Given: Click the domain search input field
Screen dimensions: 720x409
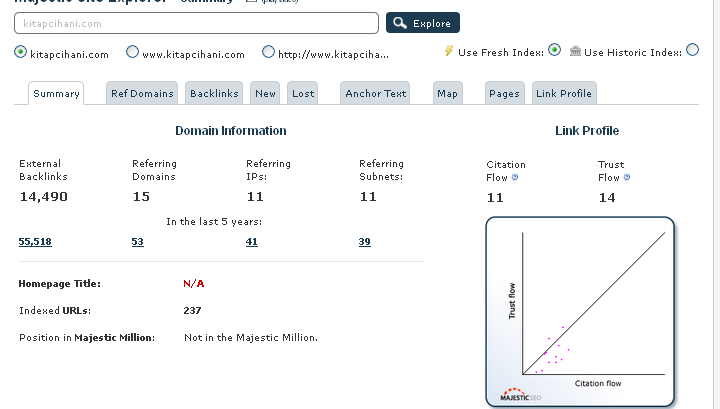Looking at the screenshot, I should pyautogui.click(x=197, y=23).
